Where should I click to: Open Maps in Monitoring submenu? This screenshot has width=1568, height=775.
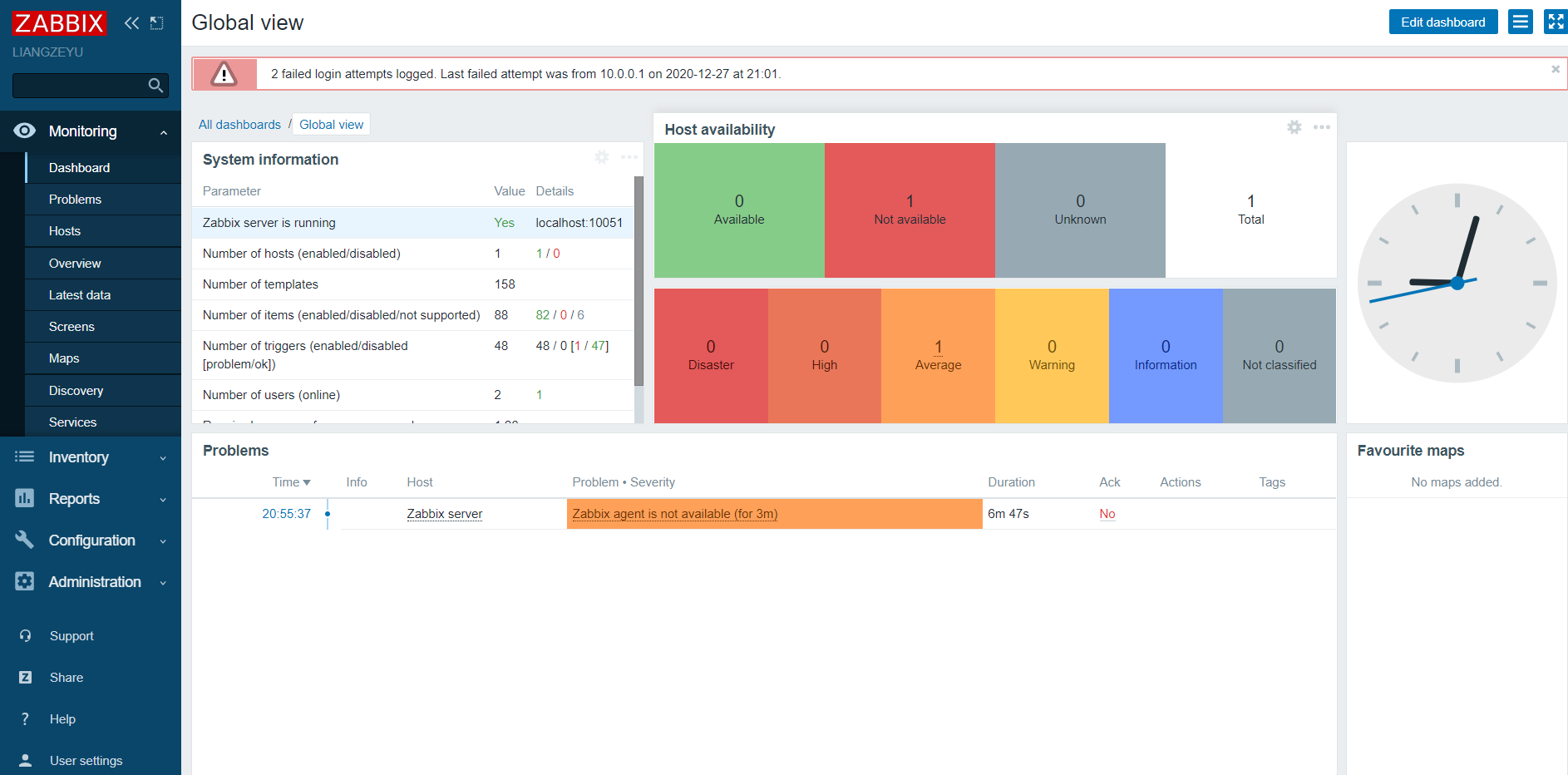click(103, 358)
